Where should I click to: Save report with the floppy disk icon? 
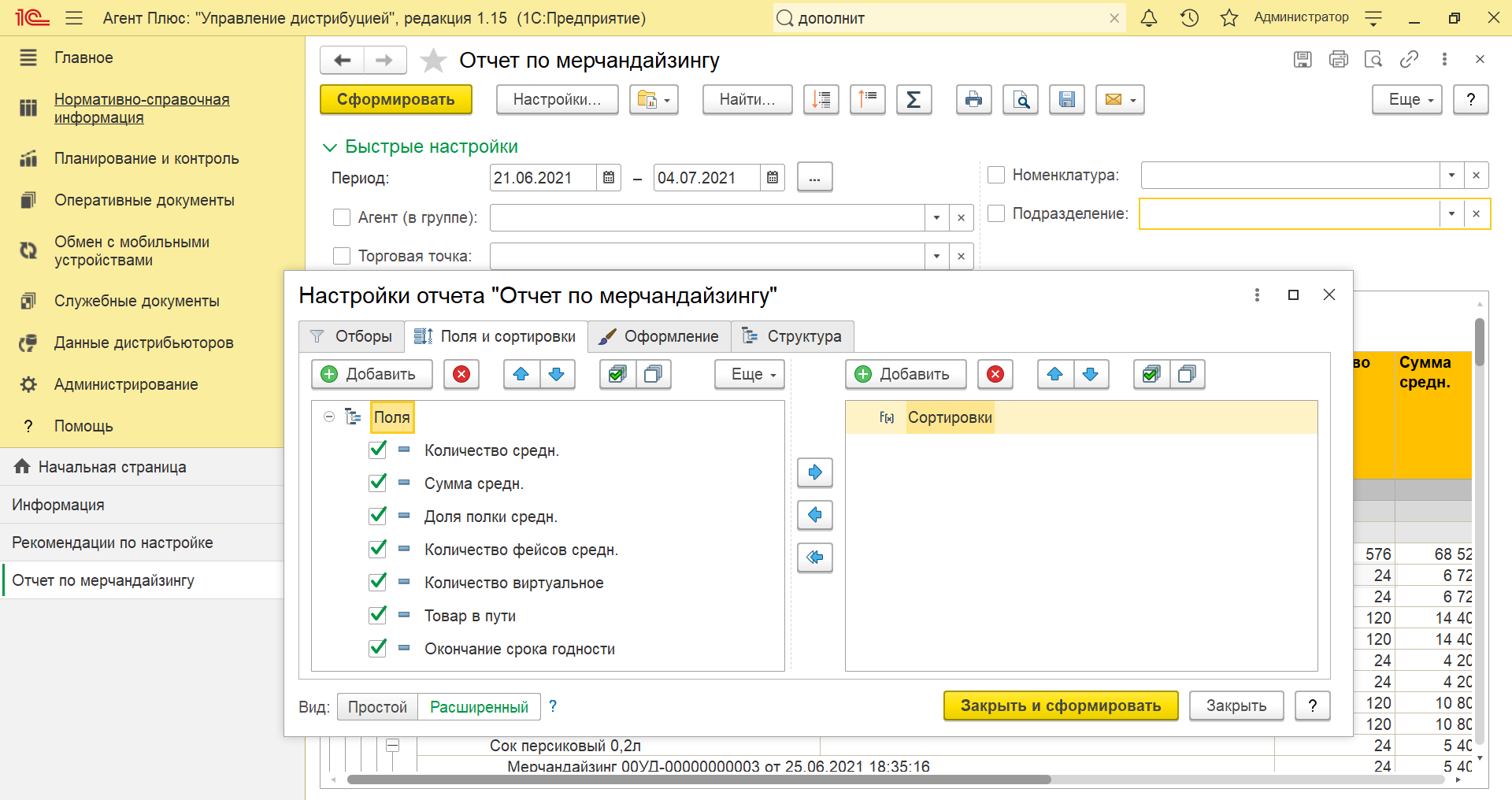[x=1067, y=100]
